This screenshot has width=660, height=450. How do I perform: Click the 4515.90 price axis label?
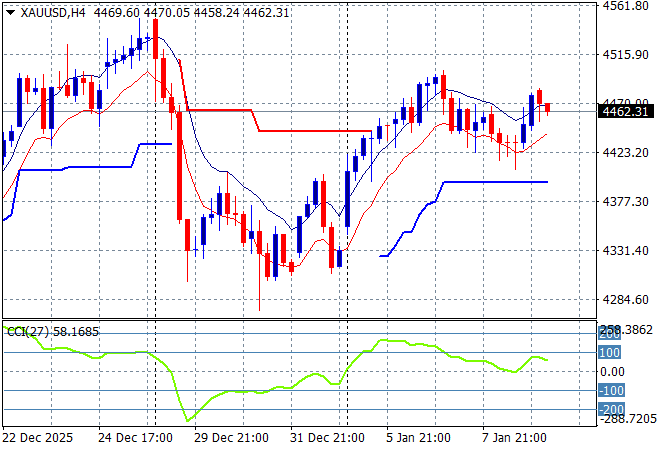pyautogui.click(x=626, y=55)
